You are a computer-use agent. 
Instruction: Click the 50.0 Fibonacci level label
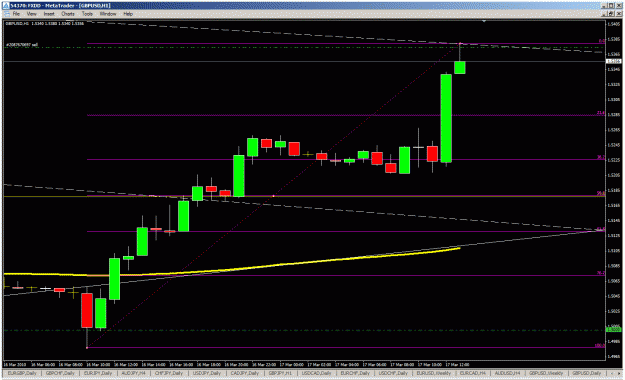coord(601,193)
